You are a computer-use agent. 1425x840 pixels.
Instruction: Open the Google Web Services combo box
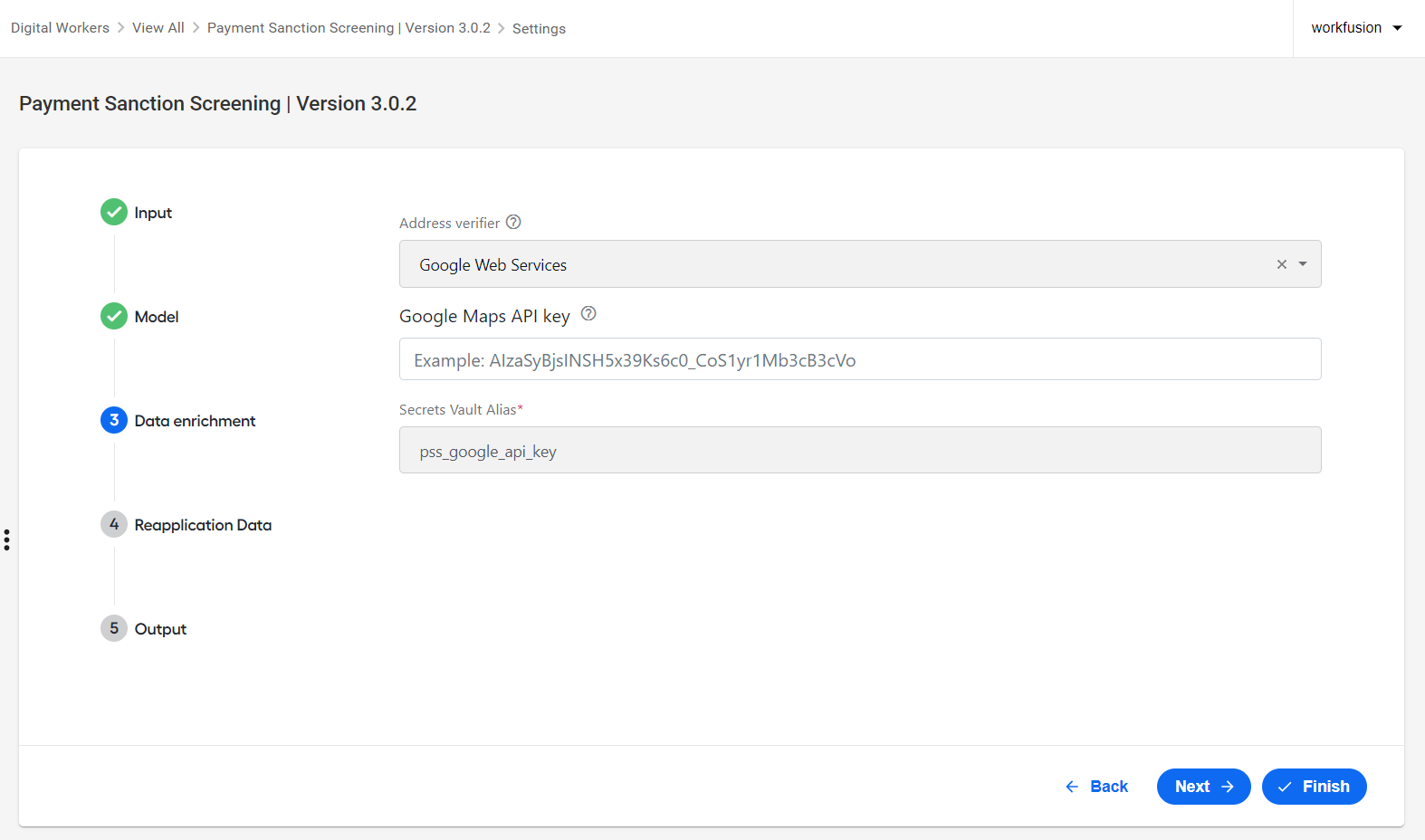(860, 264)
